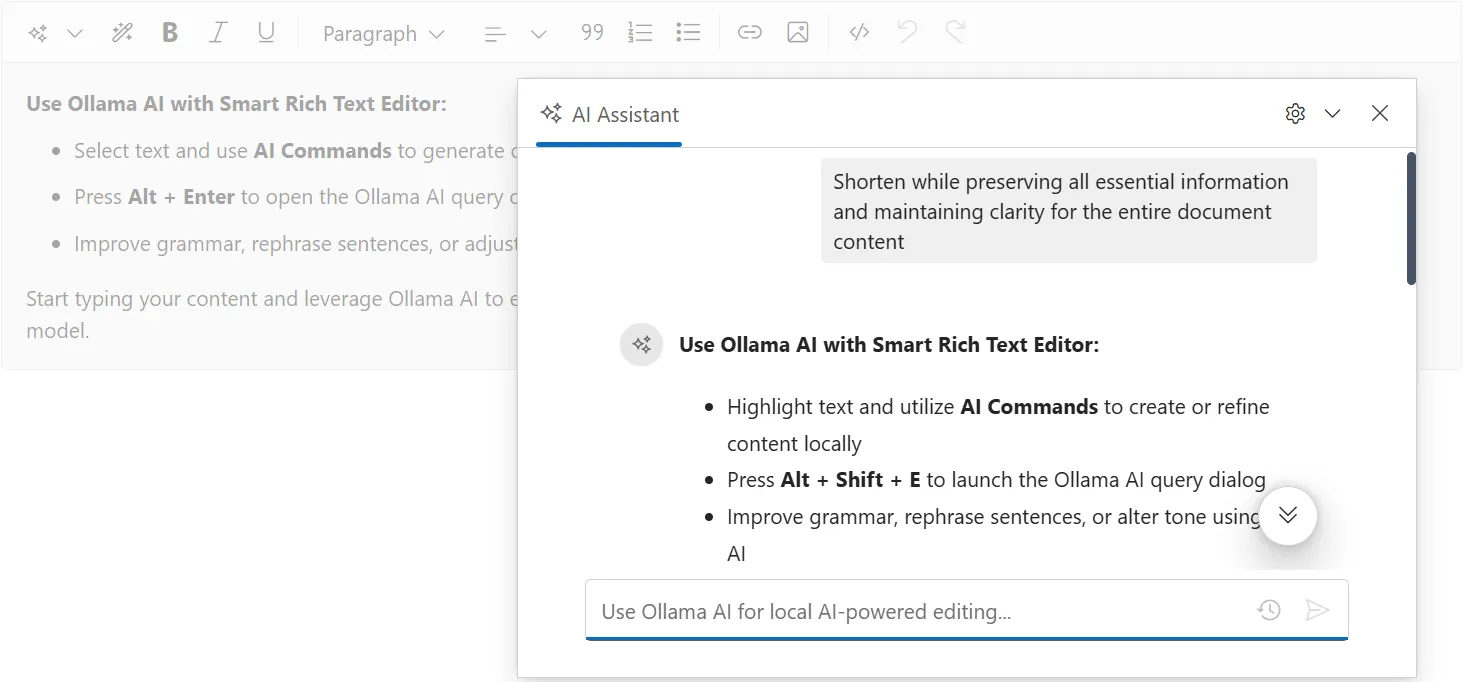
Task: Insert a blockquote
Action: [x=592, y=33]
